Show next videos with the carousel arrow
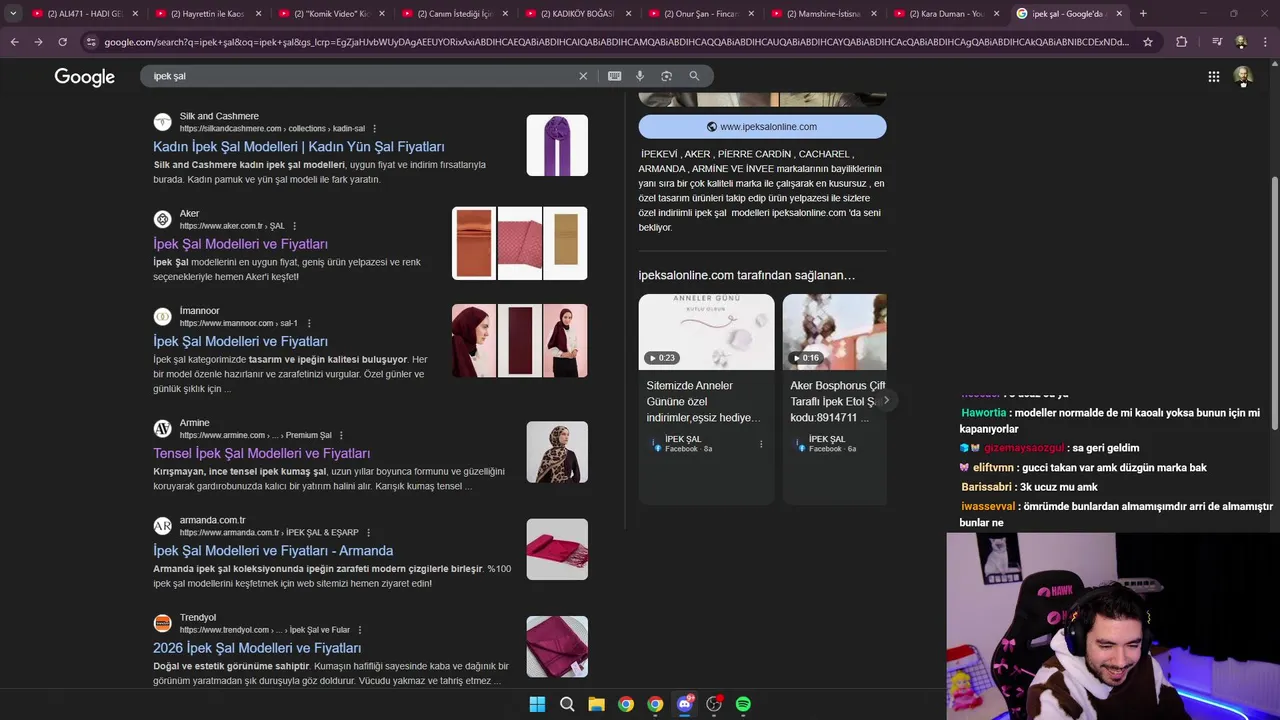The width and height of the screenshot is (1280, 720). 886,400
